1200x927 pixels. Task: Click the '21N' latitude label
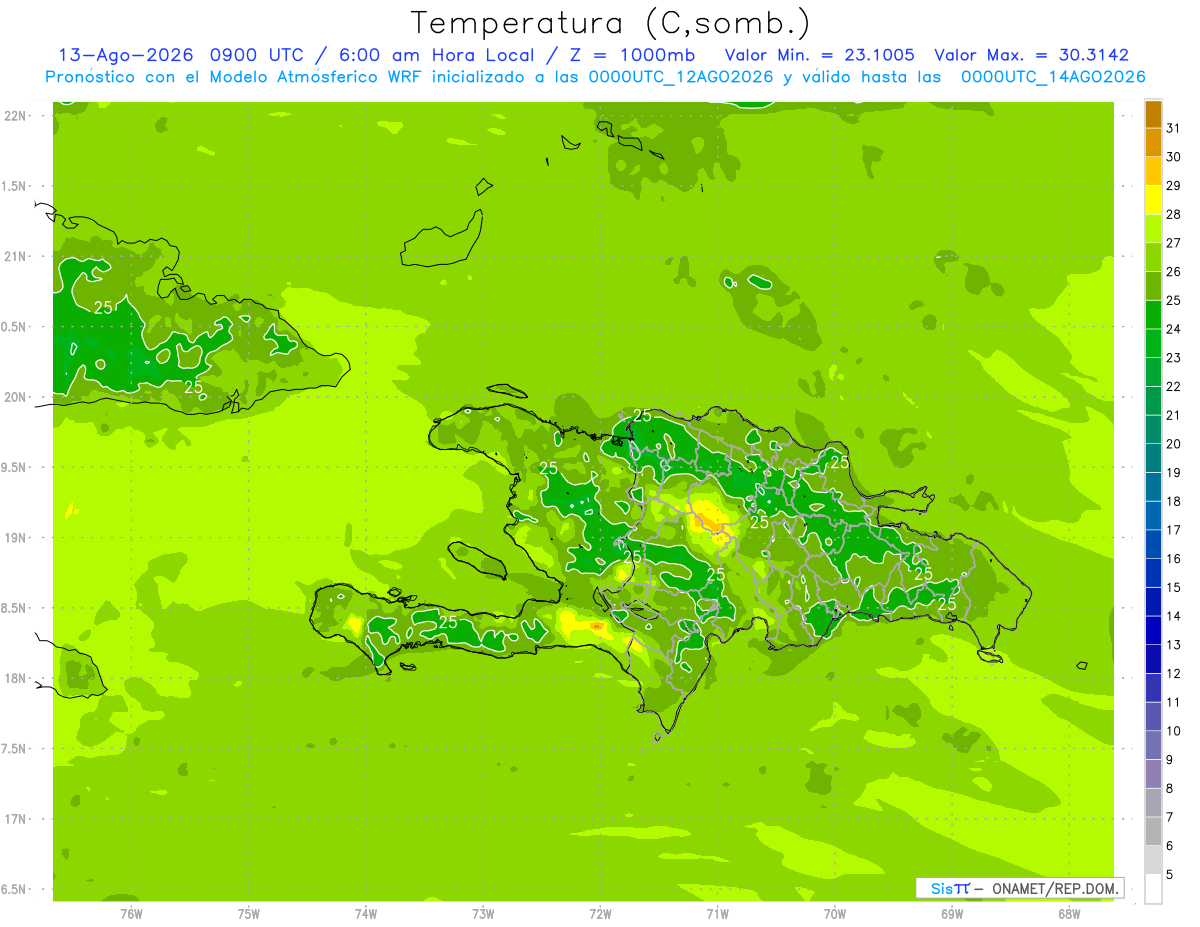click(x=15, y=256)
